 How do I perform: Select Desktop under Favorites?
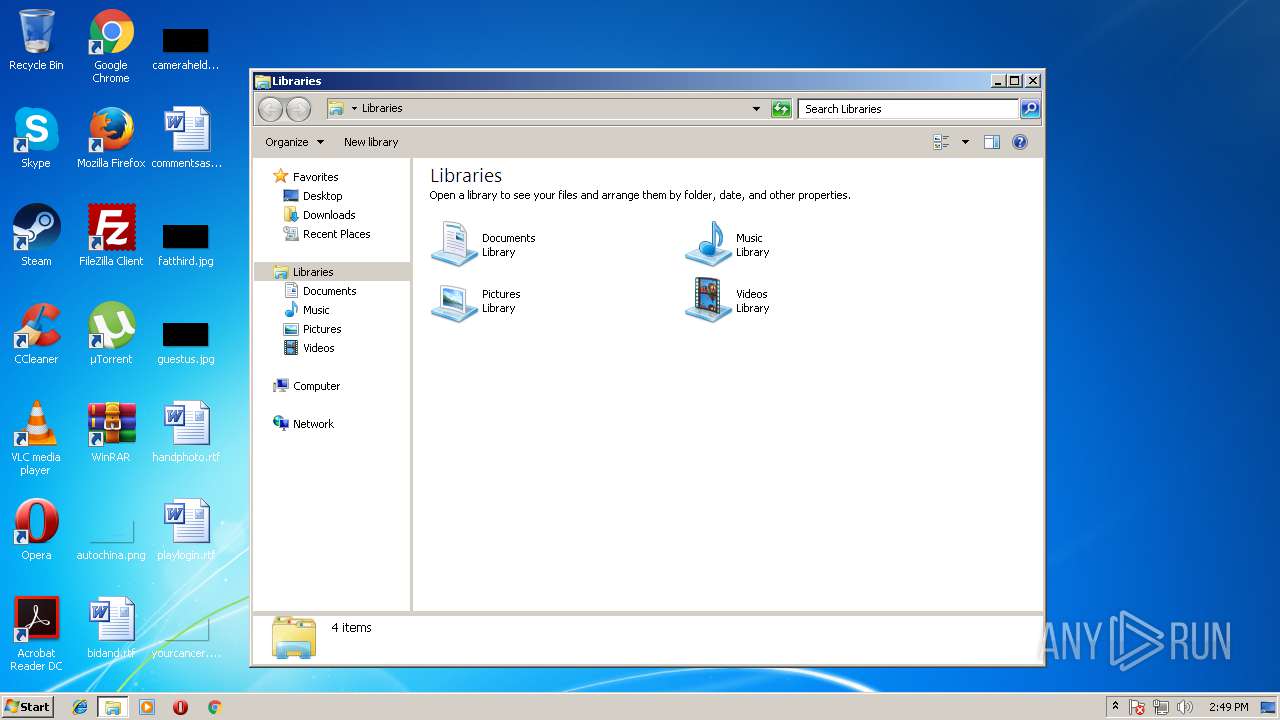coord(312,196)
